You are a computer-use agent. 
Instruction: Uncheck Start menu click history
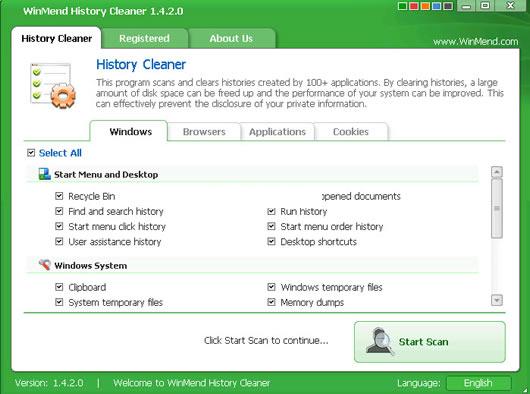(x=59, y=226)
